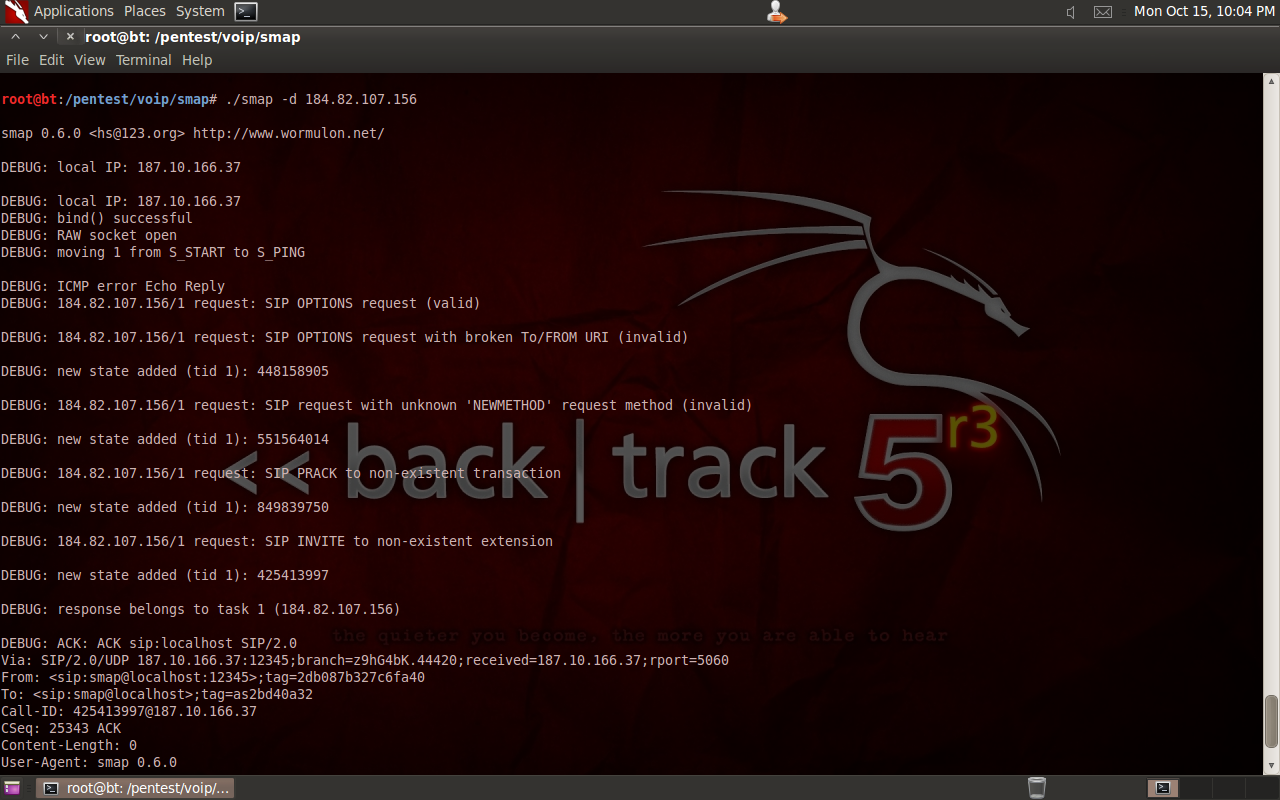Click the 'From: <sip:smap@localhost:12345>' line
The height and width of the screenshot is (800, 1280).
pos(213,677)
